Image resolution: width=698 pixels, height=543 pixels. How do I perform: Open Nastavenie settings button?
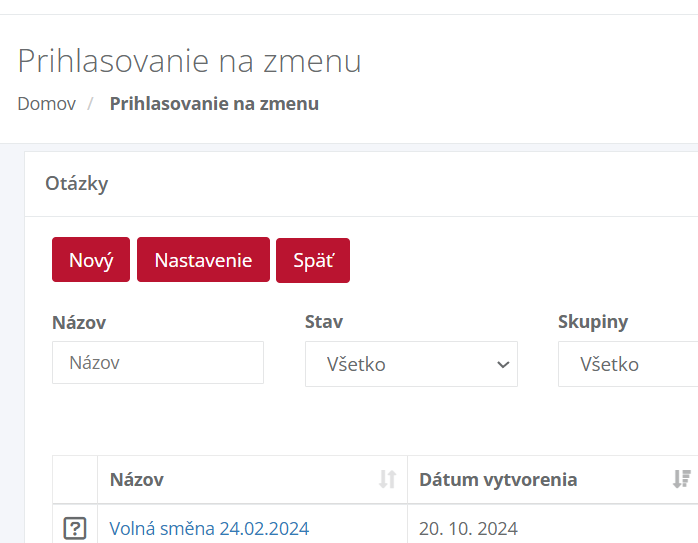203,260
